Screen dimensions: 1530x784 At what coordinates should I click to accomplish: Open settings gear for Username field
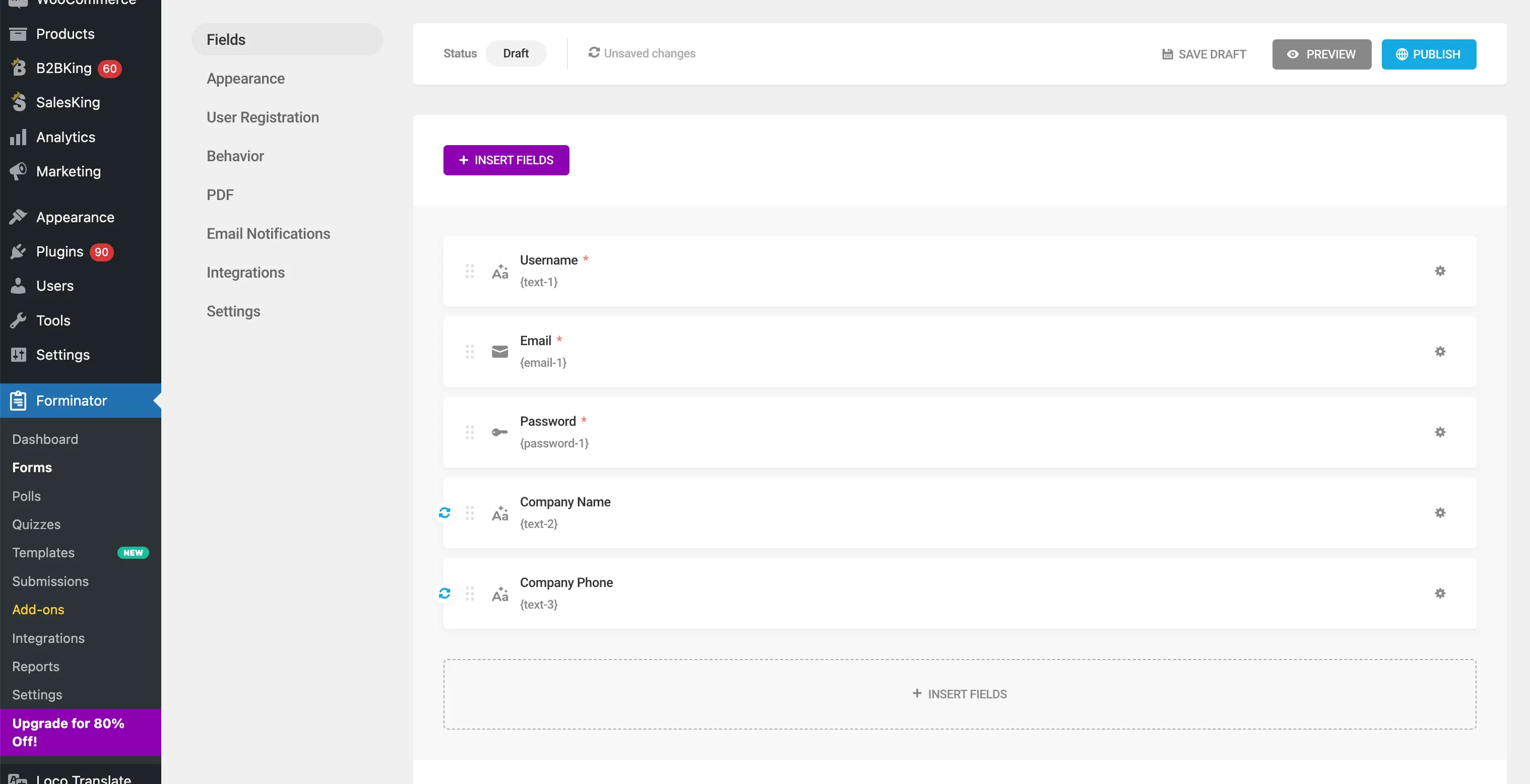[x=1440, y=271]
